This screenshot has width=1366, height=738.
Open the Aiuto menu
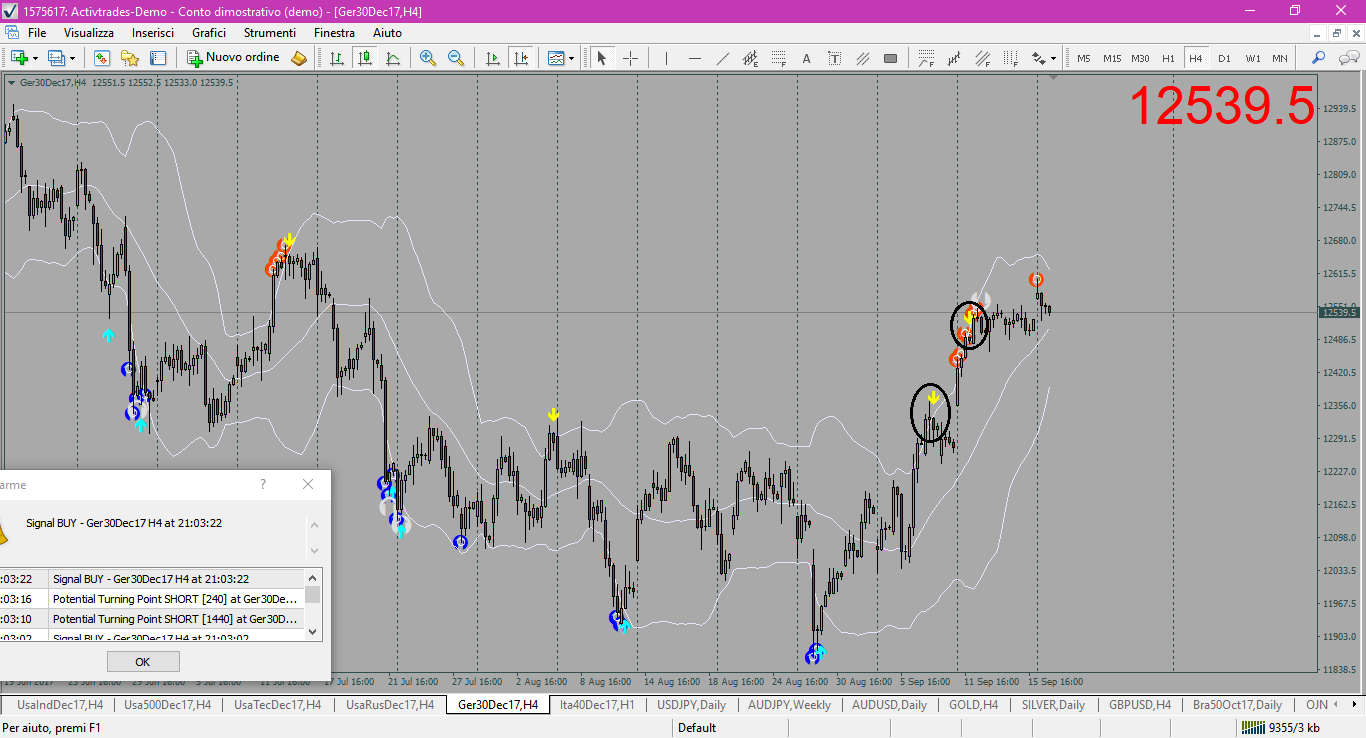point(387,32)
